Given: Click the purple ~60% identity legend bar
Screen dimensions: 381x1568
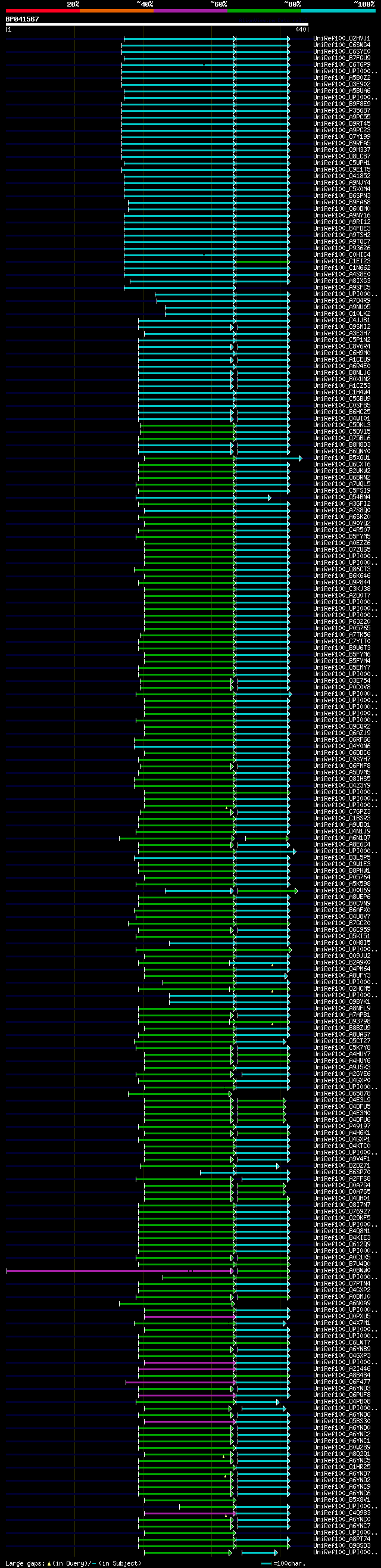Looking at the screenshot, I should pyautogui.click(x=190, y=11).
